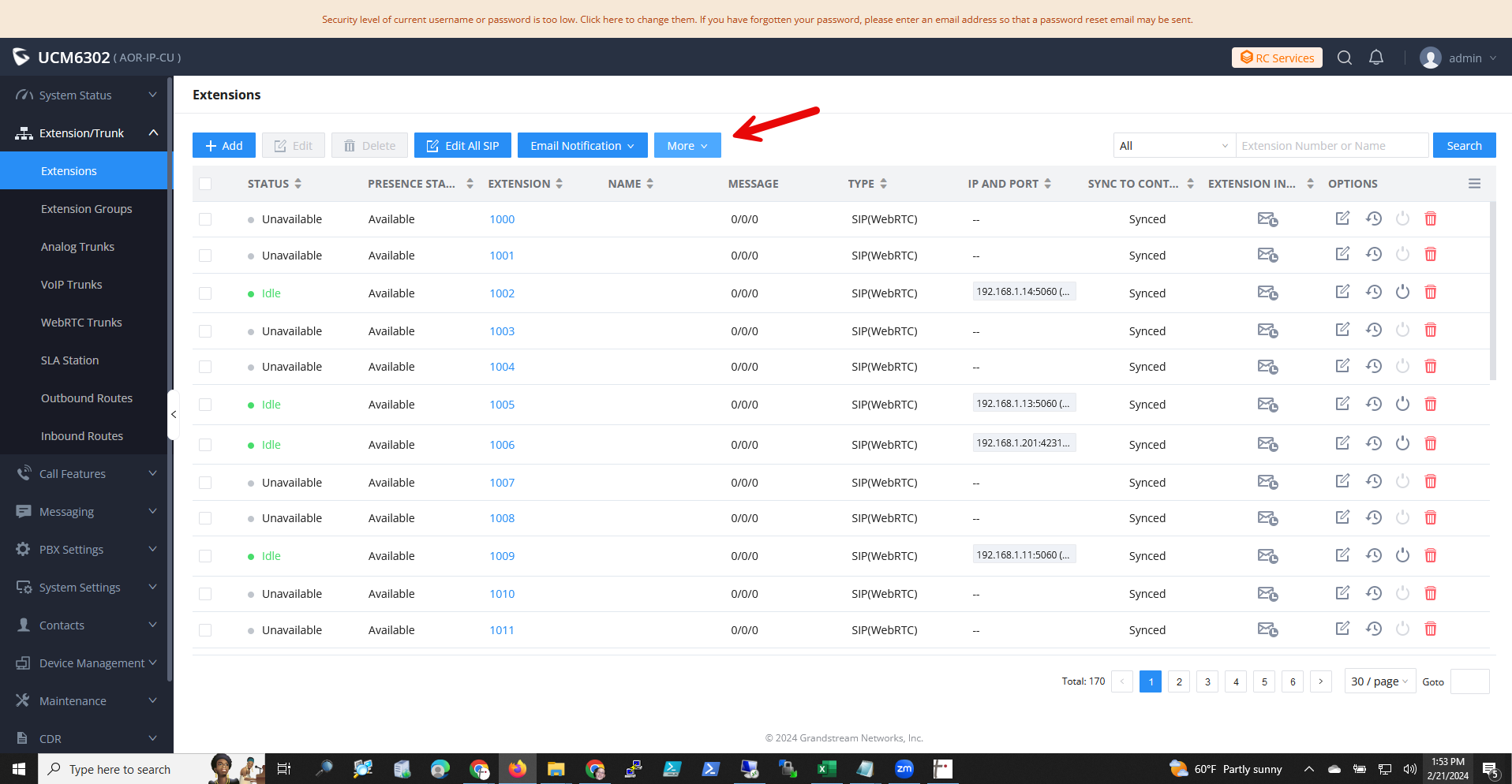Screen dimensions: 1512x784
Task: Sort by EXTENSION column arrows
Action: (x=559, y=184)
